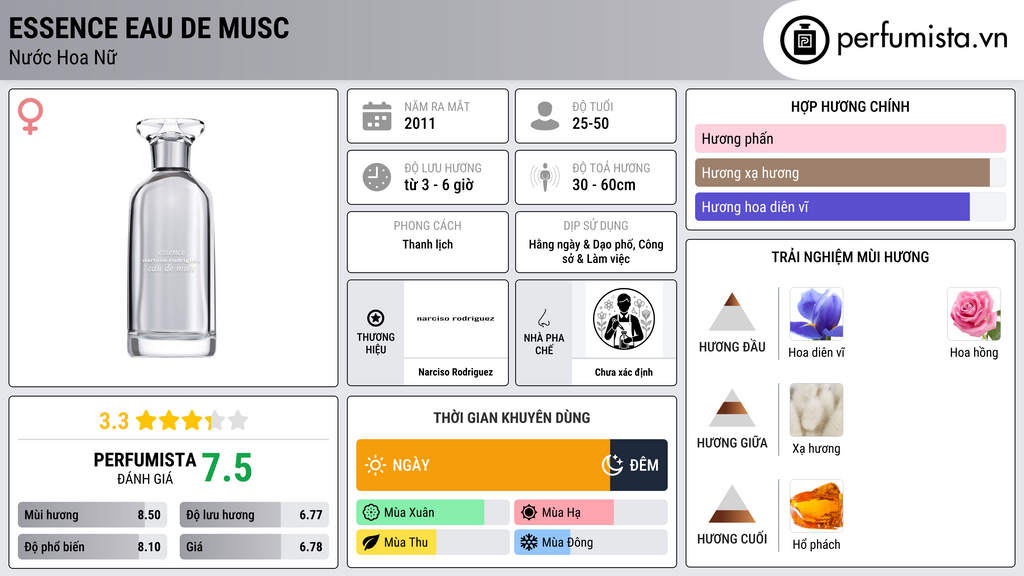Click the nose icon above Nhà pha chế
Viewport: 1024px width, 576px height.
[x=543, y=318]
